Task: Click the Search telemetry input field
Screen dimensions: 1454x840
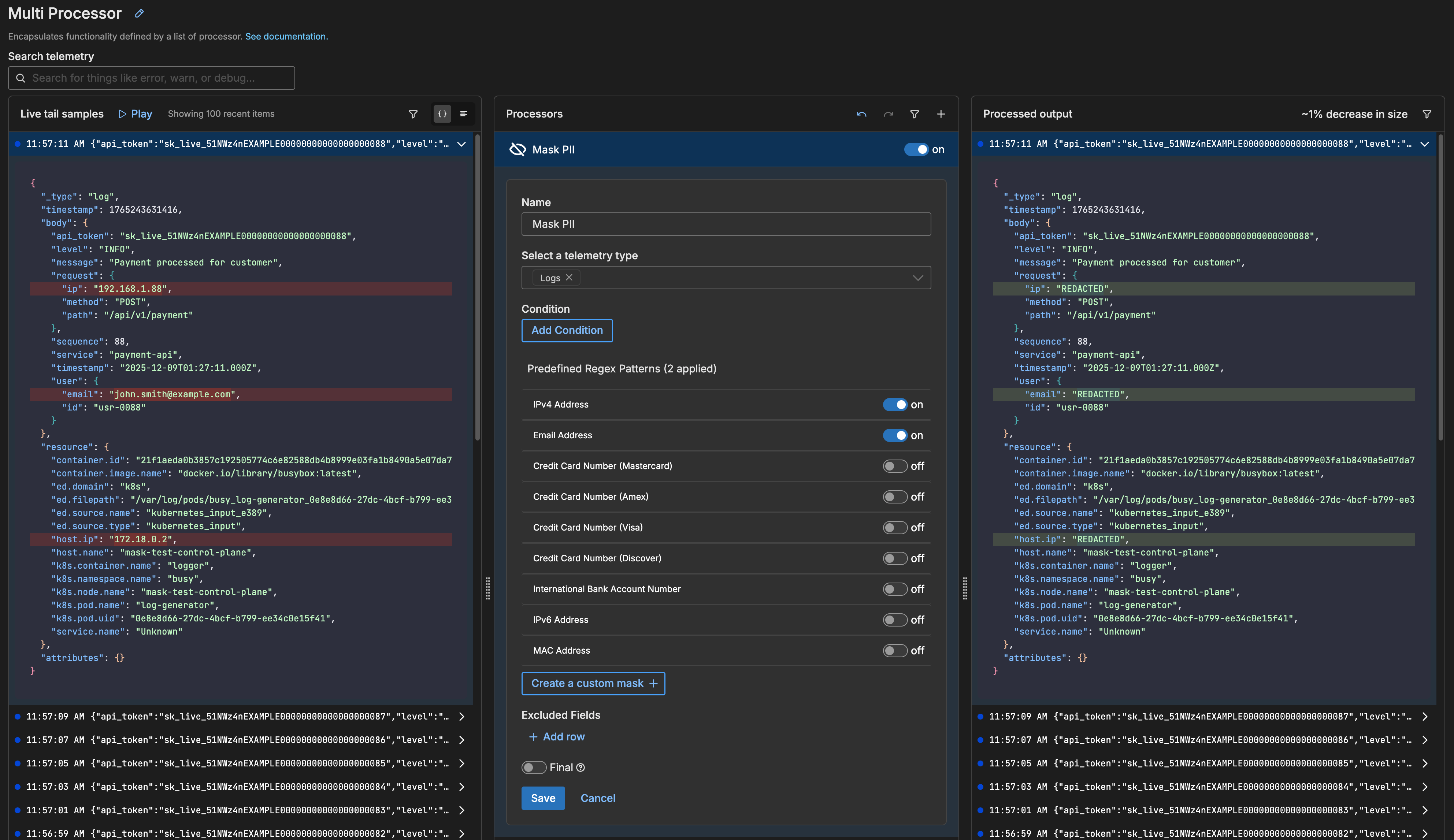Action: (152, 78)
